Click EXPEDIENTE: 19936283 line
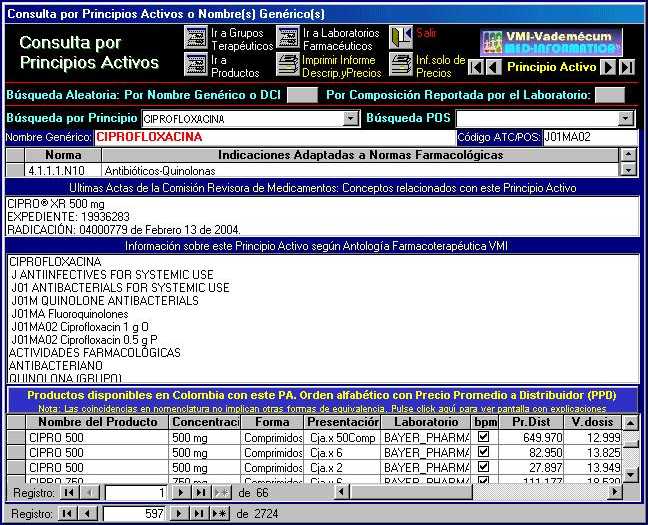 (68, 217)
